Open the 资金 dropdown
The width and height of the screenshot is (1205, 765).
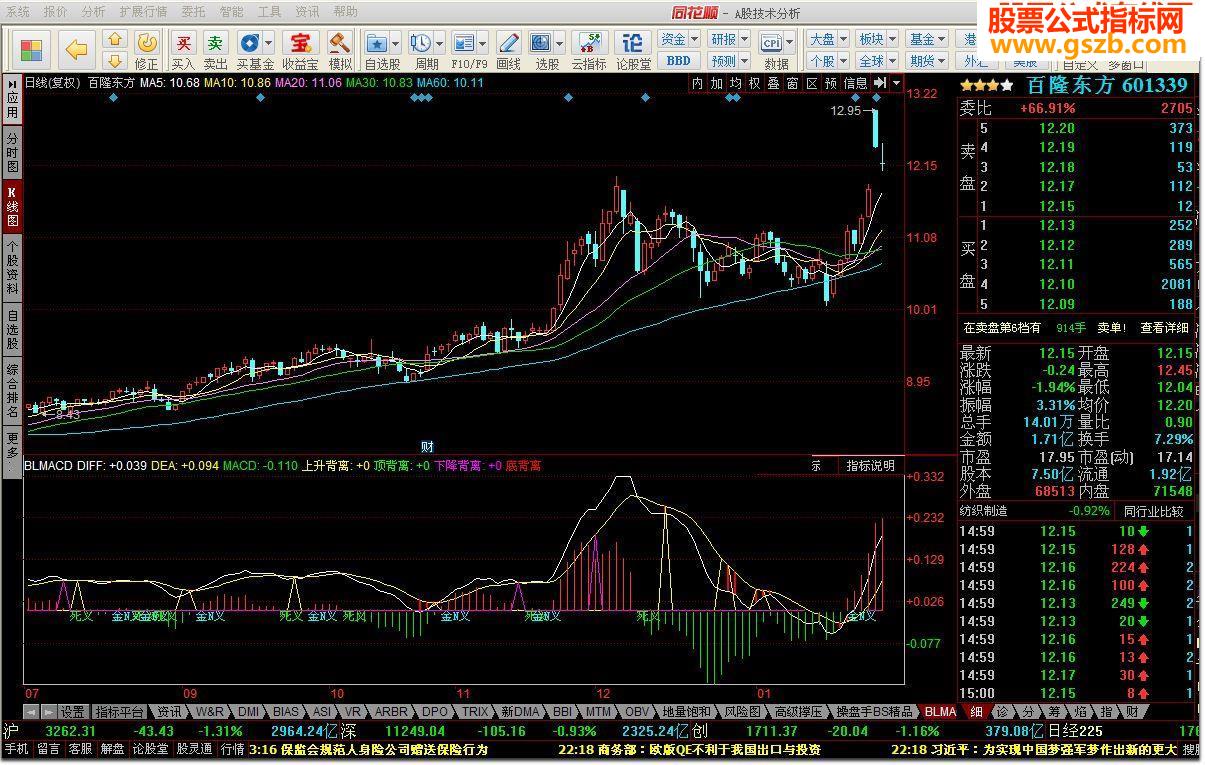(679, 39)
